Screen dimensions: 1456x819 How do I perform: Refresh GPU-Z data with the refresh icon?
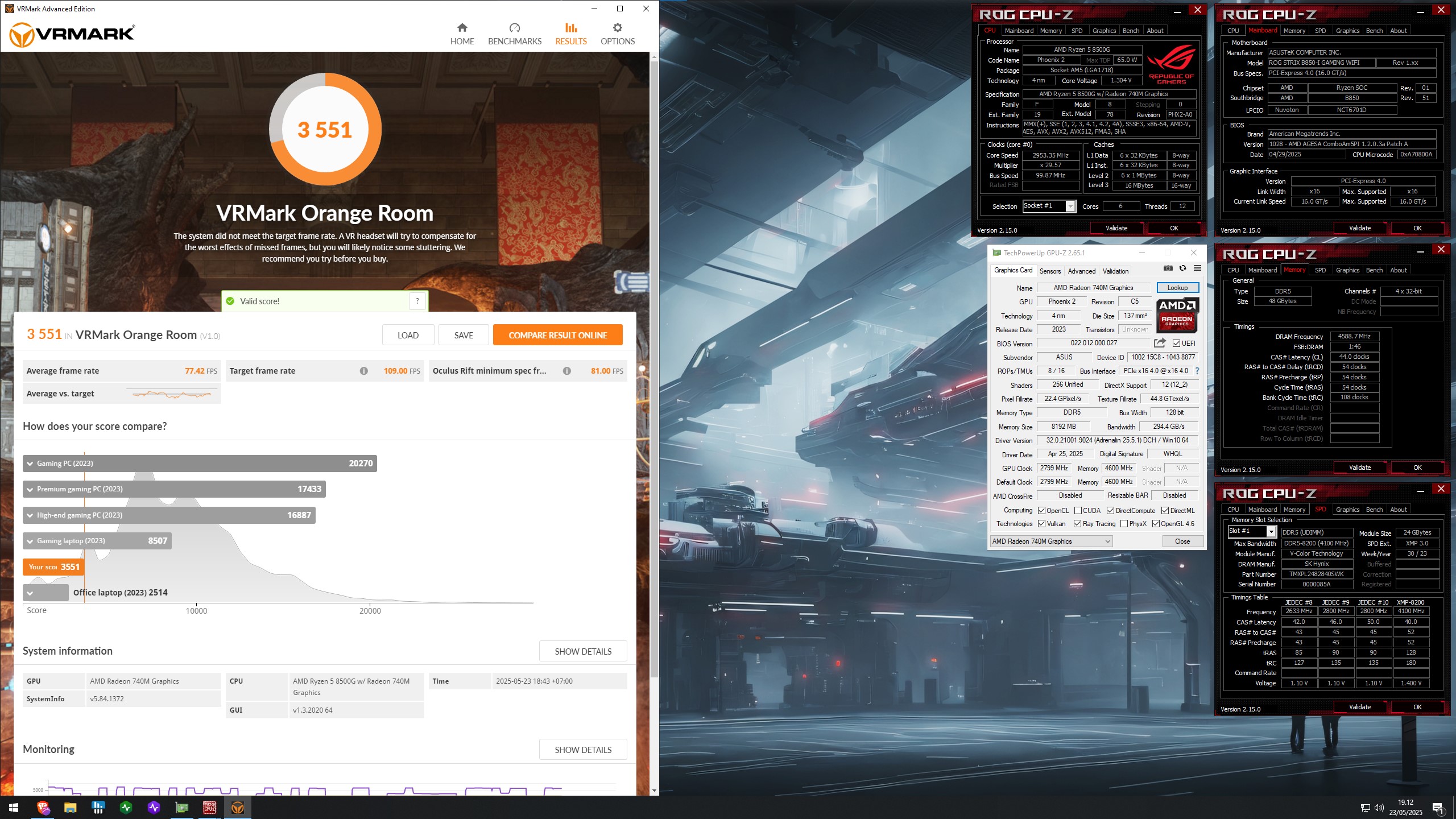click(x=1182, y=268)
